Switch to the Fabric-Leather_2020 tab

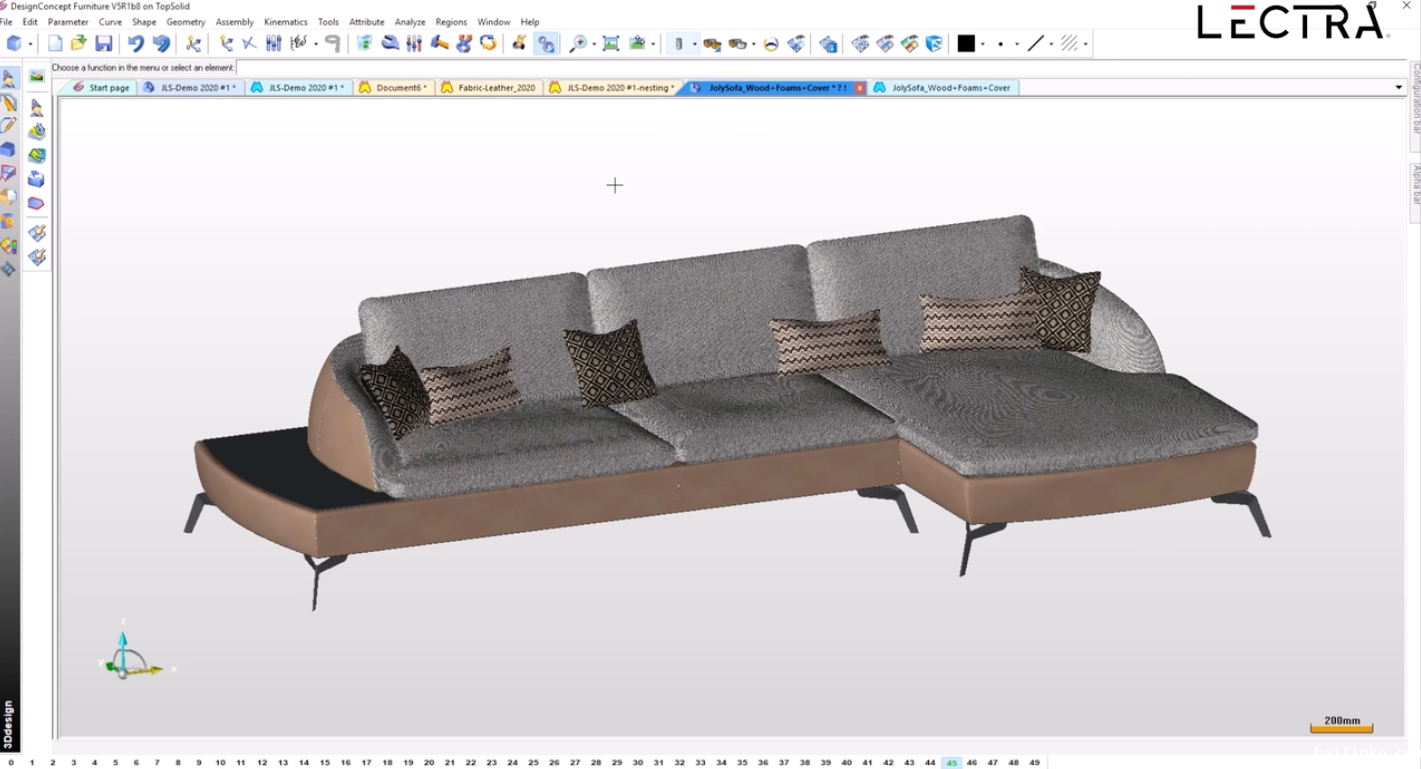pyautogui.click(x=496, y=88)
